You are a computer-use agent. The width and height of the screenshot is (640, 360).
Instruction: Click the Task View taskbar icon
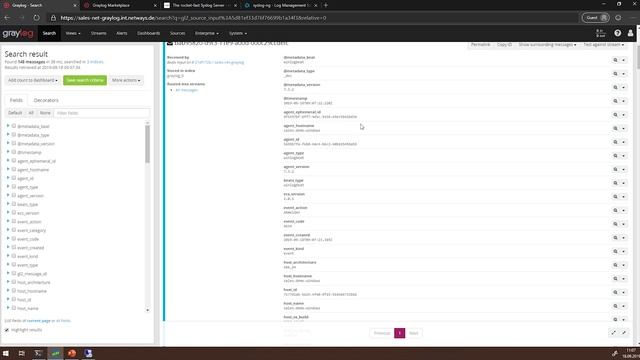click(22, 353)
